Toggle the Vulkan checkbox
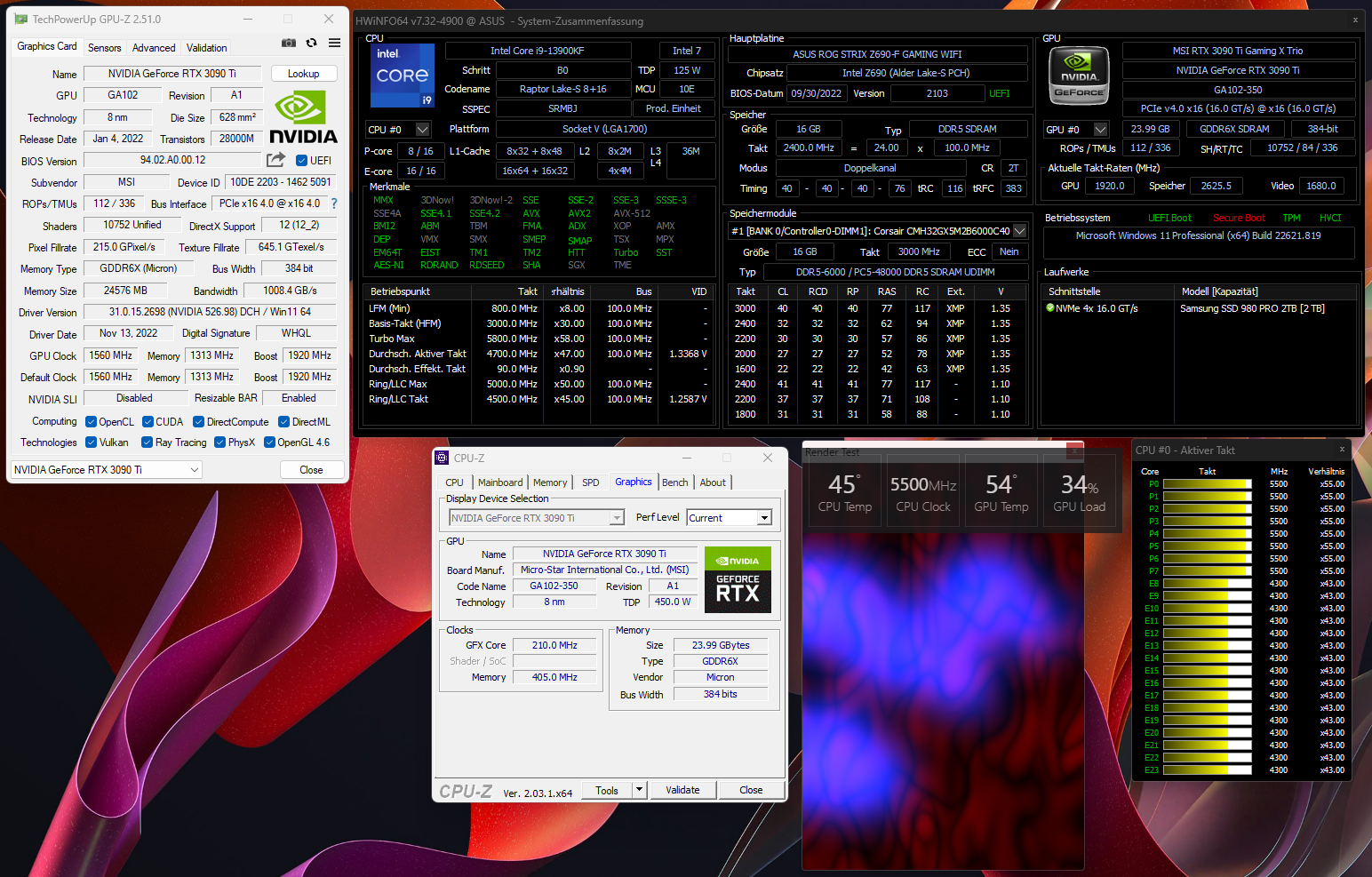Screen dimensions: 1372x877 click(x=91, y=442)
